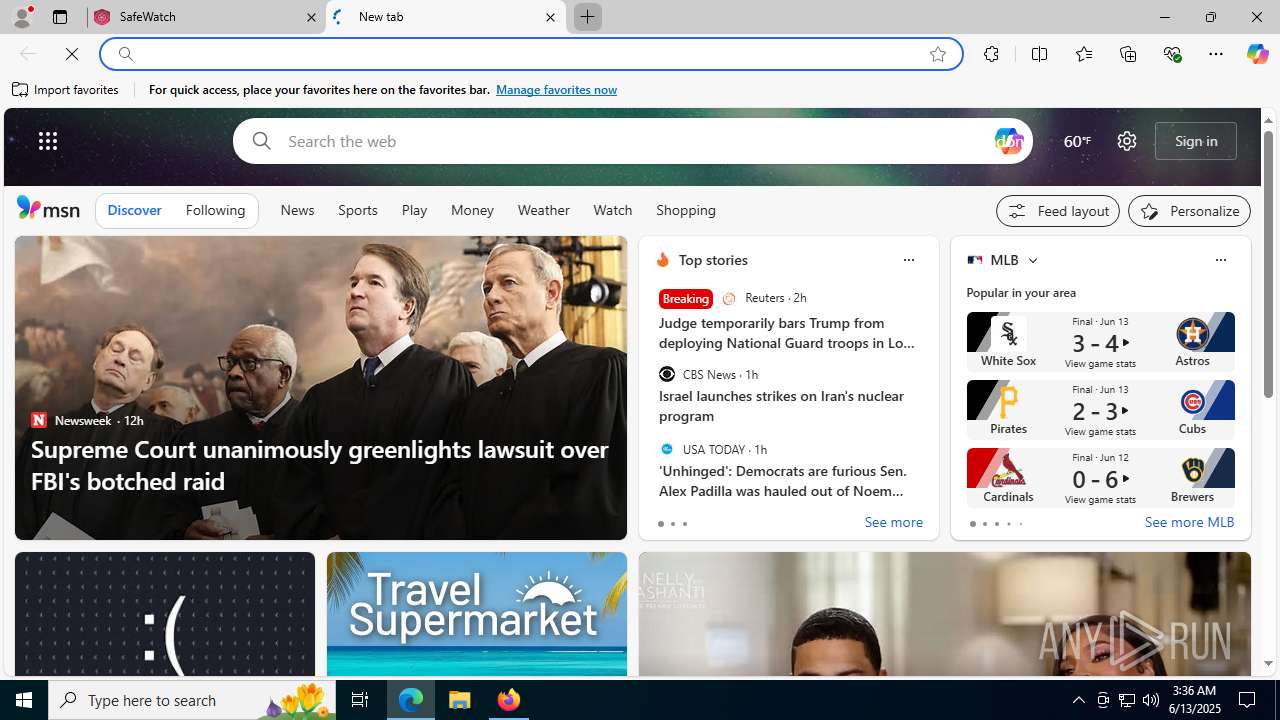Image resolution: width=1280 pixels, height=720 pixels.
Task: Open the Collections icon
Action: 1128,54
